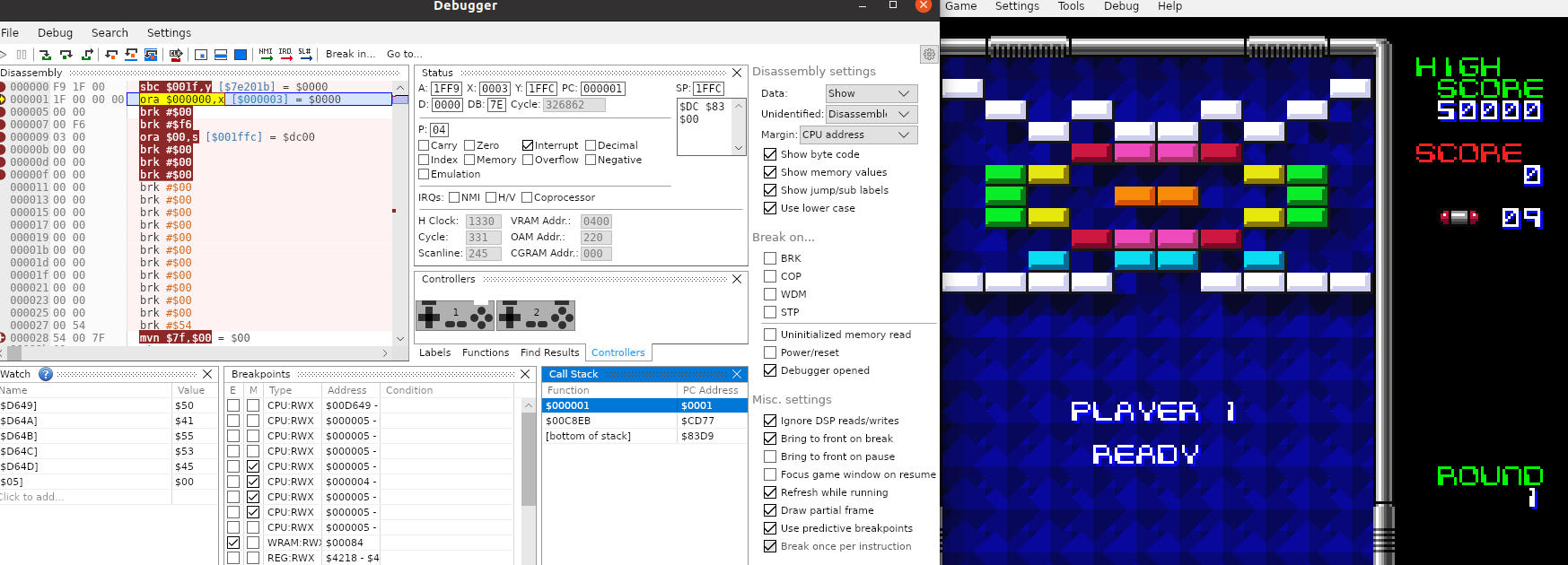Open the Margin 'CPU address' dropdown
This screenshot has height=565, width=1568.
pyautogui.click(x=858, y=135)
